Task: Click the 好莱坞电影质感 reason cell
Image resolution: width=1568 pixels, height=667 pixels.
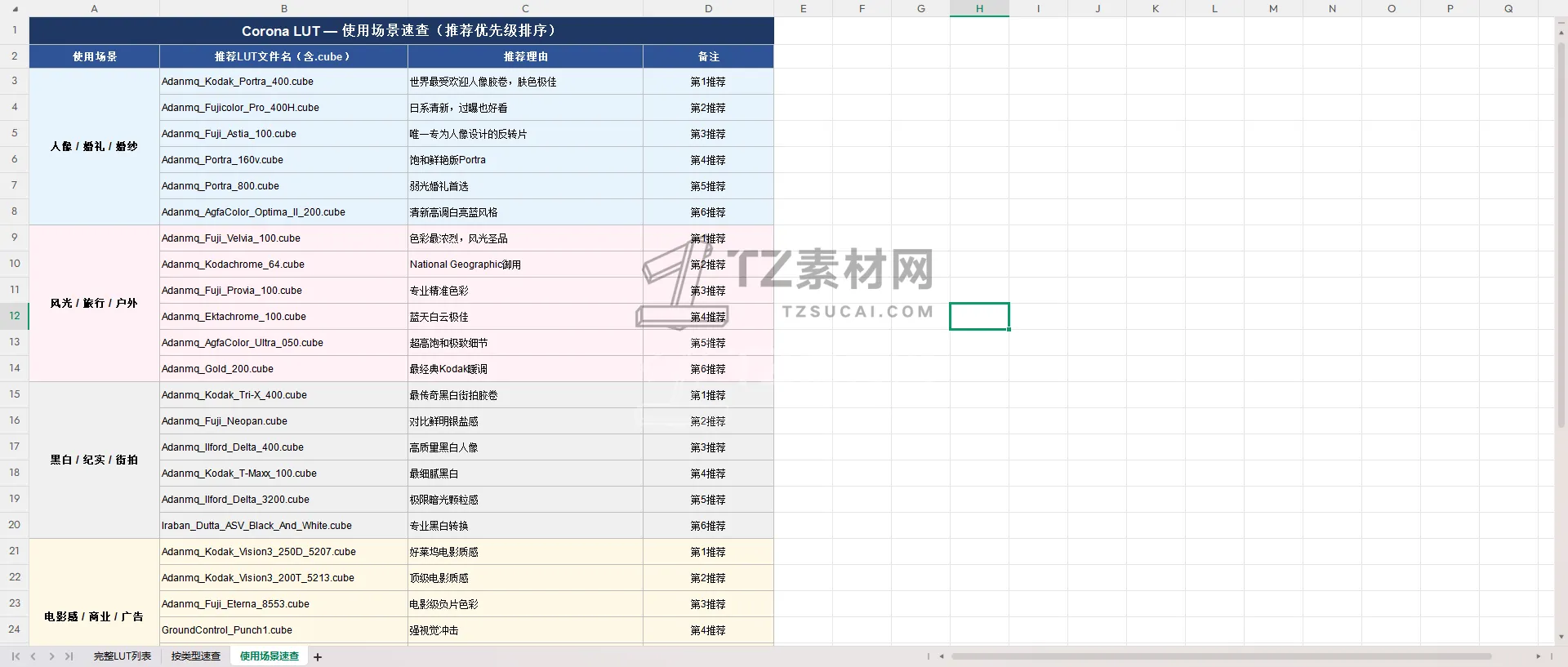Action: click(525, 552)
